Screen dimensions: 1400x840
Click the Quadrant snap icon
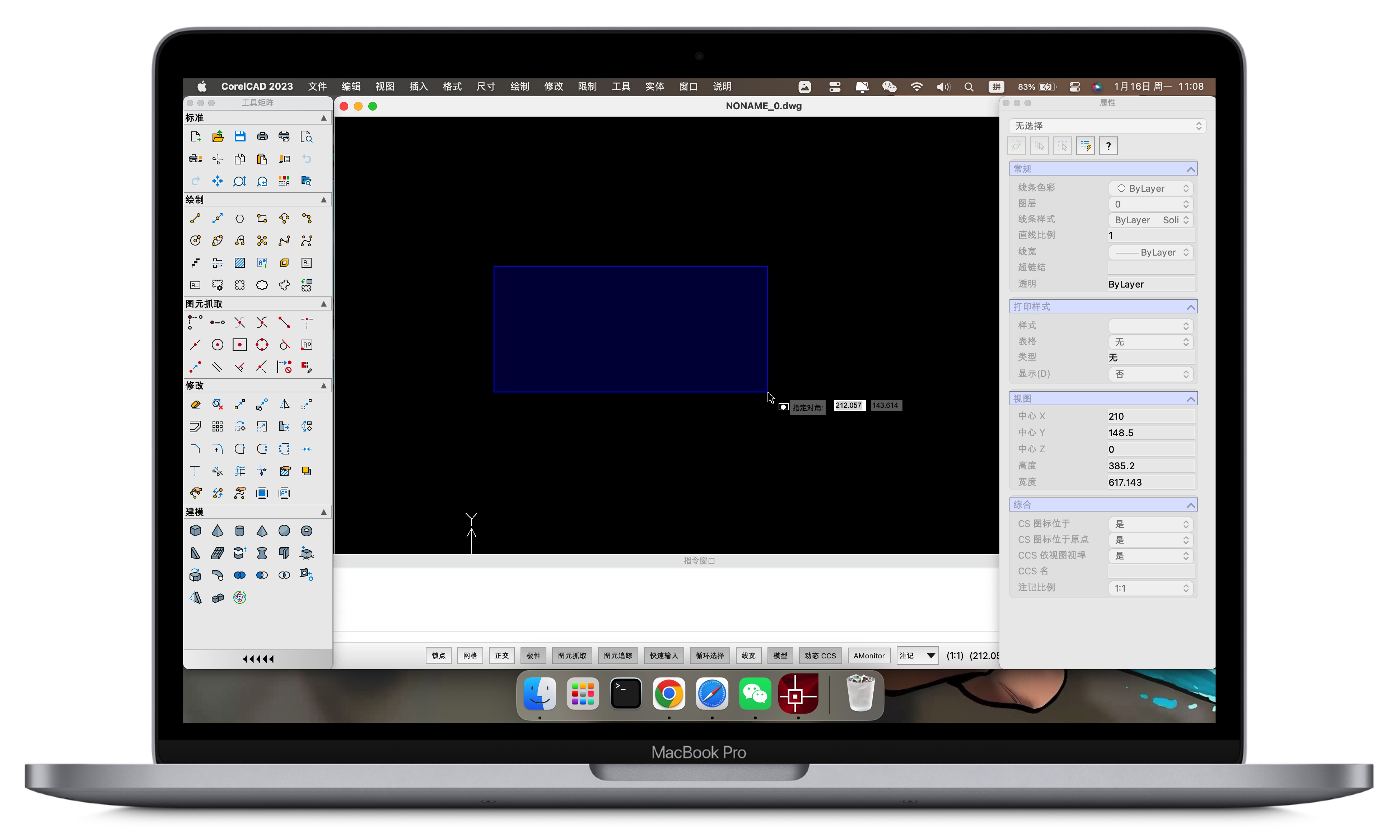[262, 345]
